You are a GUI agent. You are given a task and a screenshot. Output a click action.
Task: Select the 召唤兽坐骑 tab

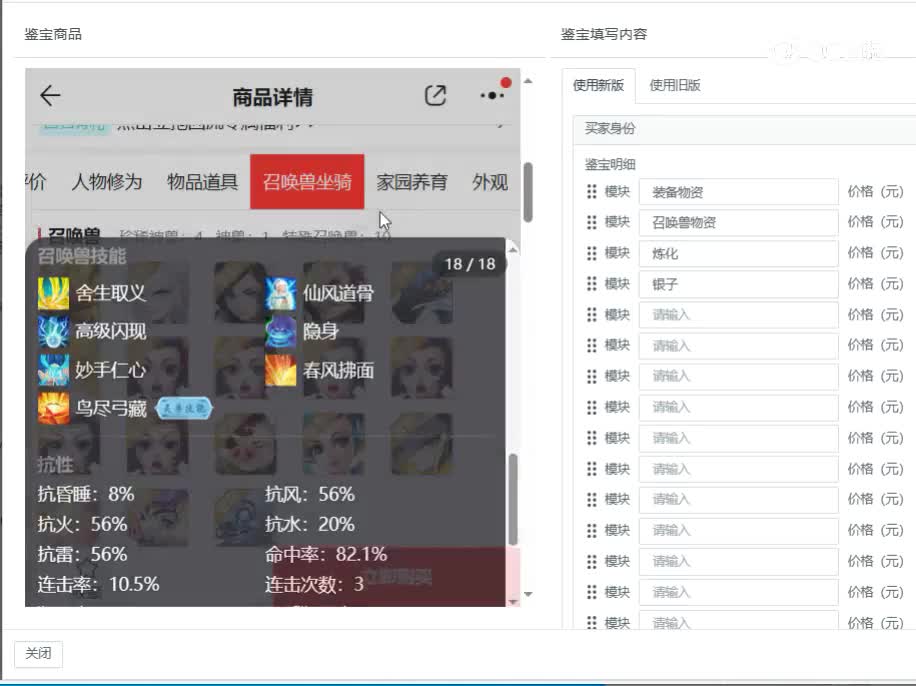pos(307,182)
